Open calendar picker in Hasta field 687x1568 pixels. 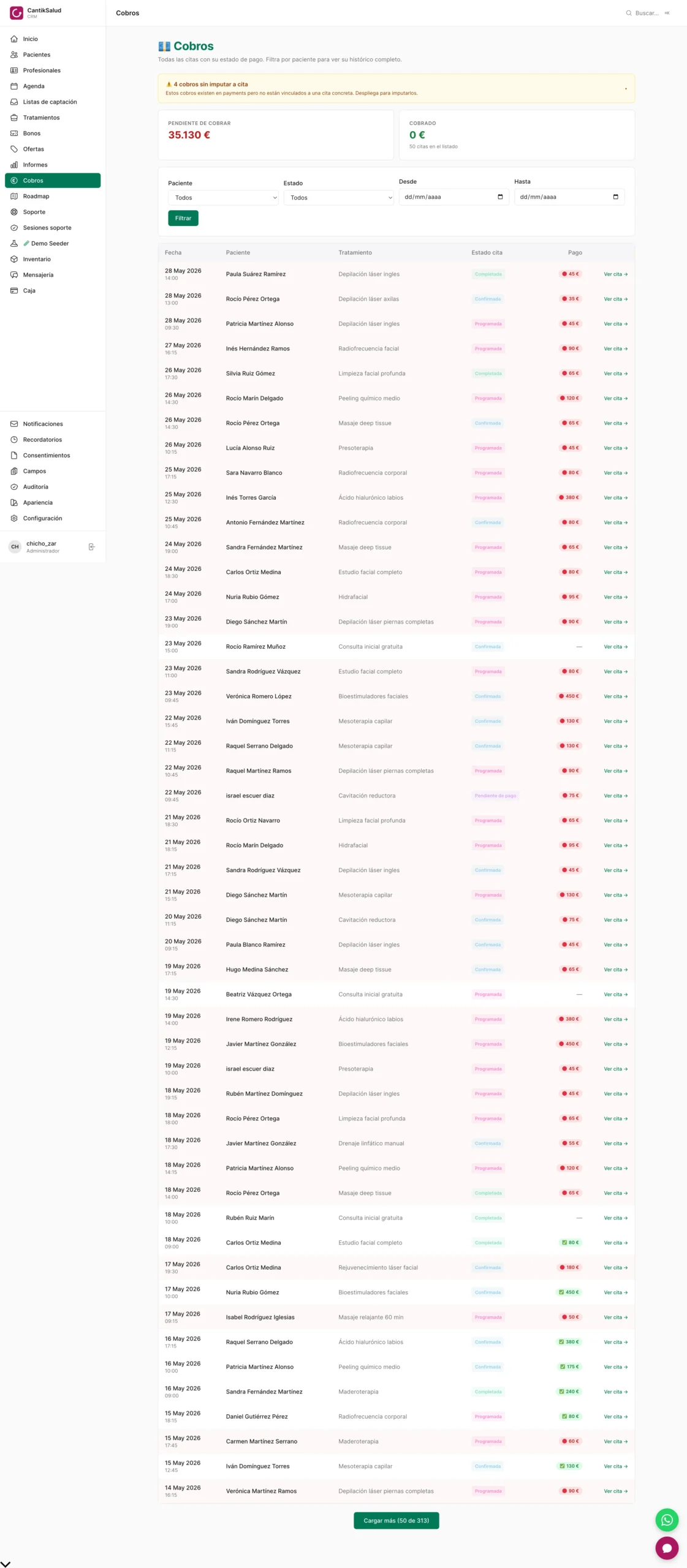tap(615, 197)
